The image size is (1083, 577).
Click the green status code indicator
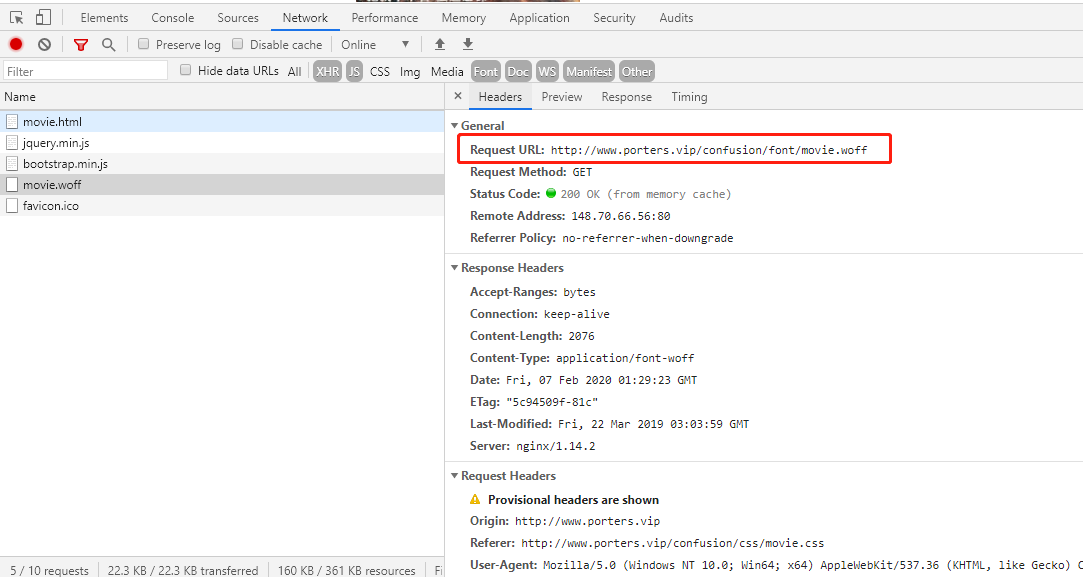[550, 193]
